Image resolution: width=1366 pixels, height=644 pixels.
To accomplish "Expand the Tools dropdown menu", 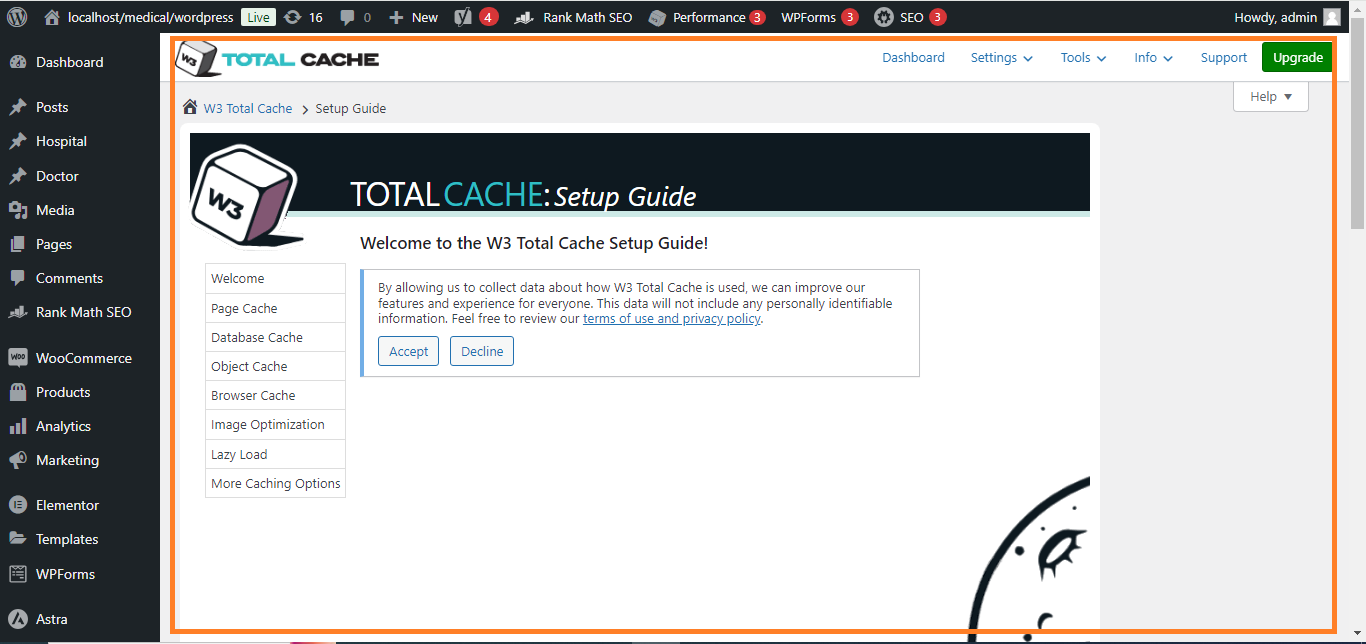I will coord(1083,58).
